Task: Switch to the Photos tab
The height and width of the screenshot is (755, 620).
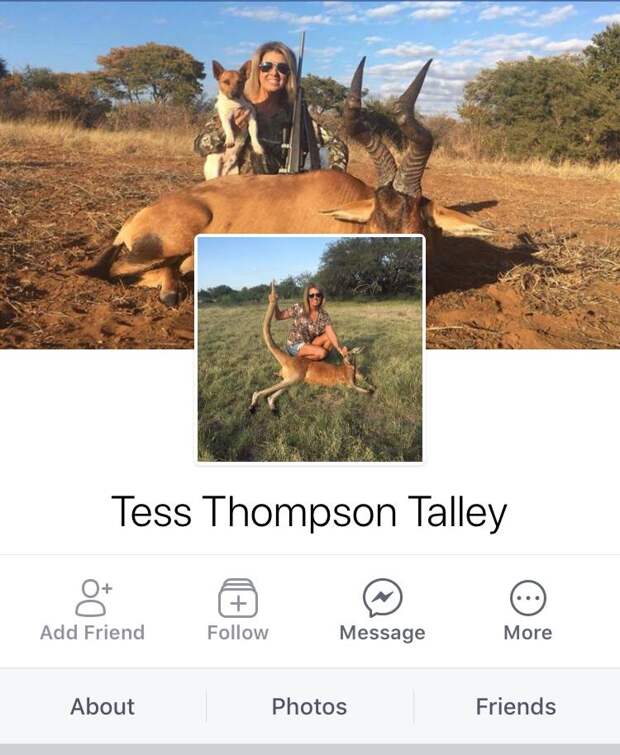Action: point(310,706)
